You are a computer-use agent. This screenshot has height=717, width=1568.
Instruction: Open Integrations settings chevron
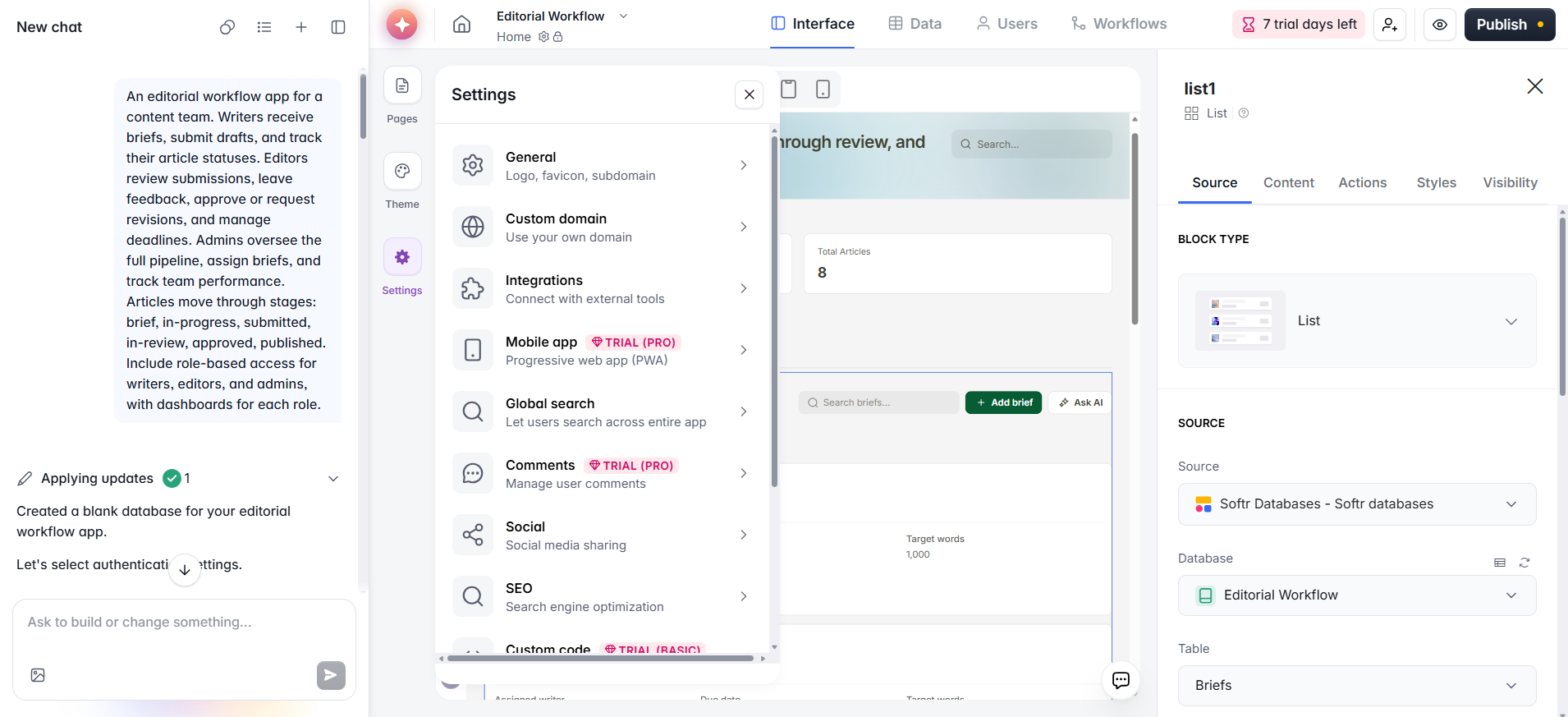click(x=744, y=288)
